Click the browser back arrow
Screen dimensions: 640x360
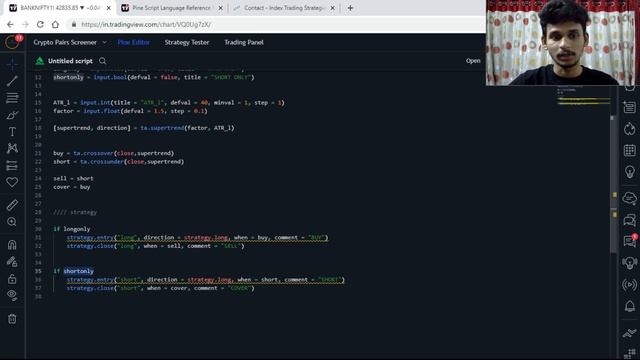click(x=10, y=24)
